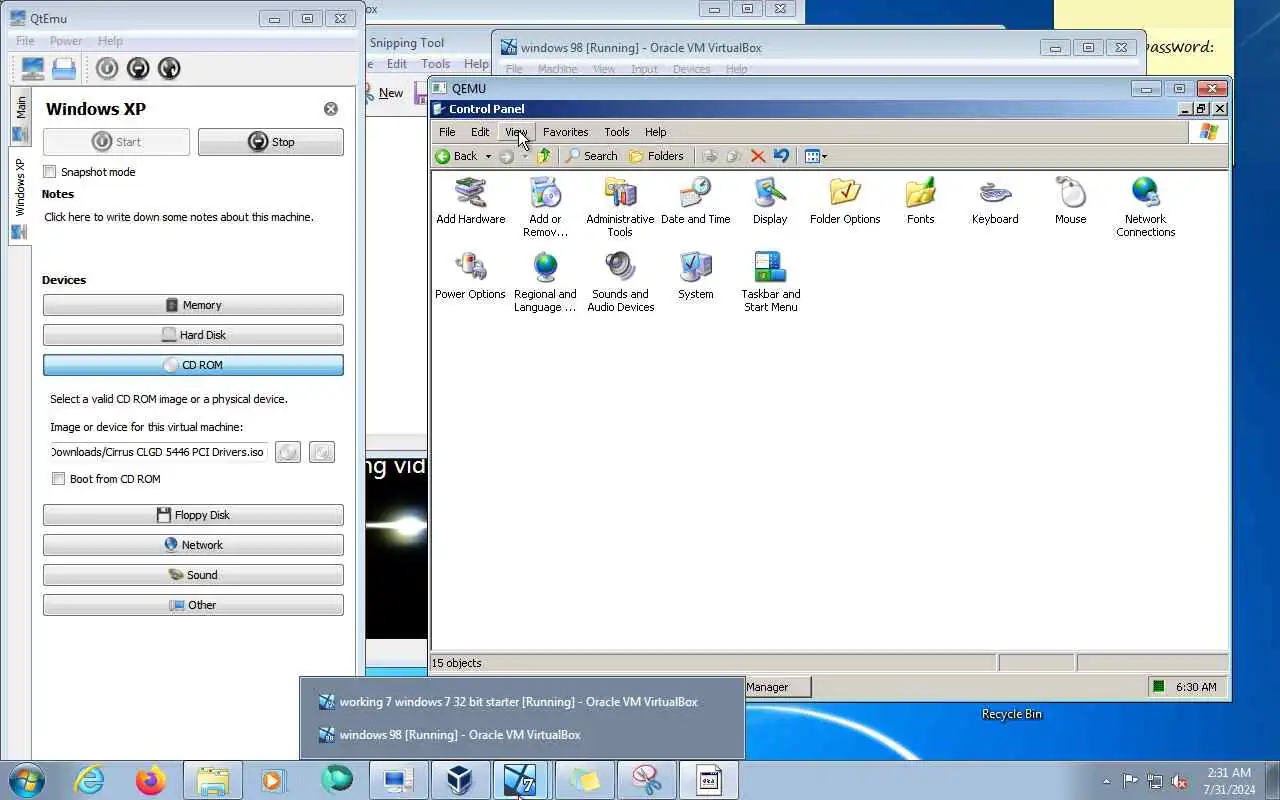Image resolution: width=1280 pixels, height=800 pixels.
Task: Open Administrative Tools icon
Action: 620,207
